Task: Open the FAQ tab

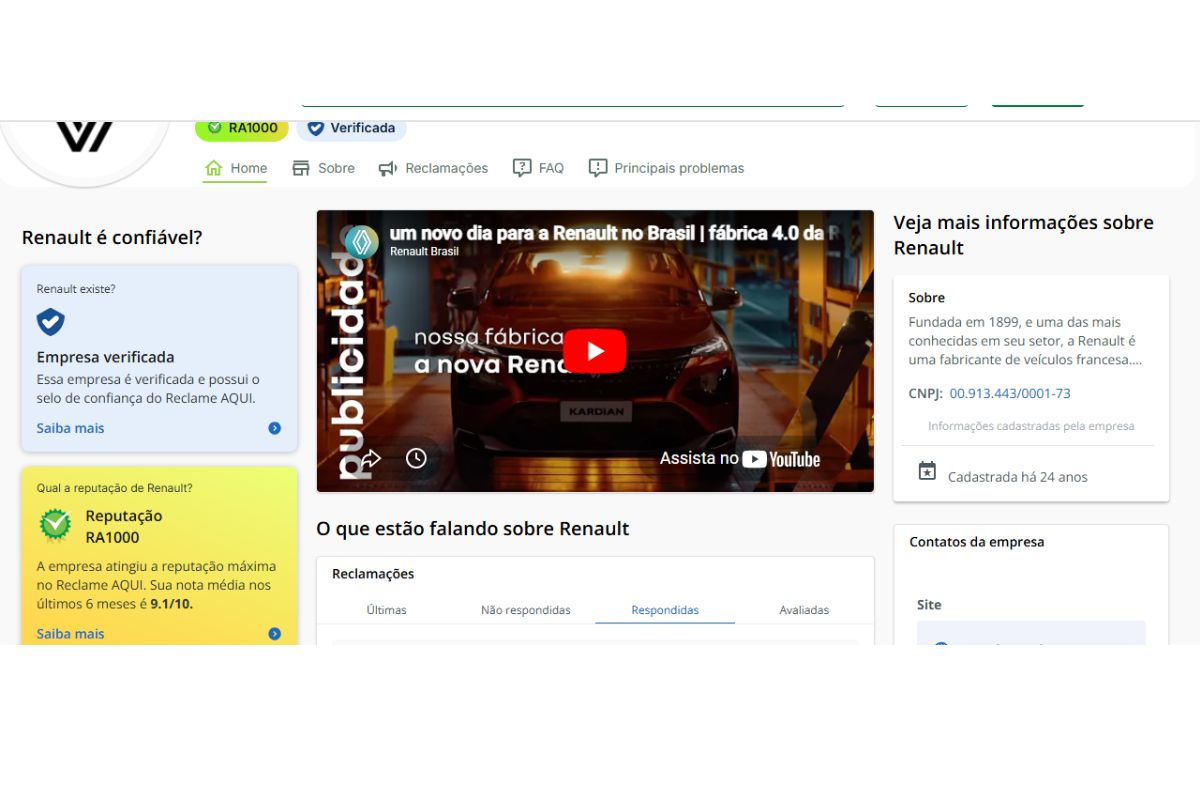Action: (538, 168)
